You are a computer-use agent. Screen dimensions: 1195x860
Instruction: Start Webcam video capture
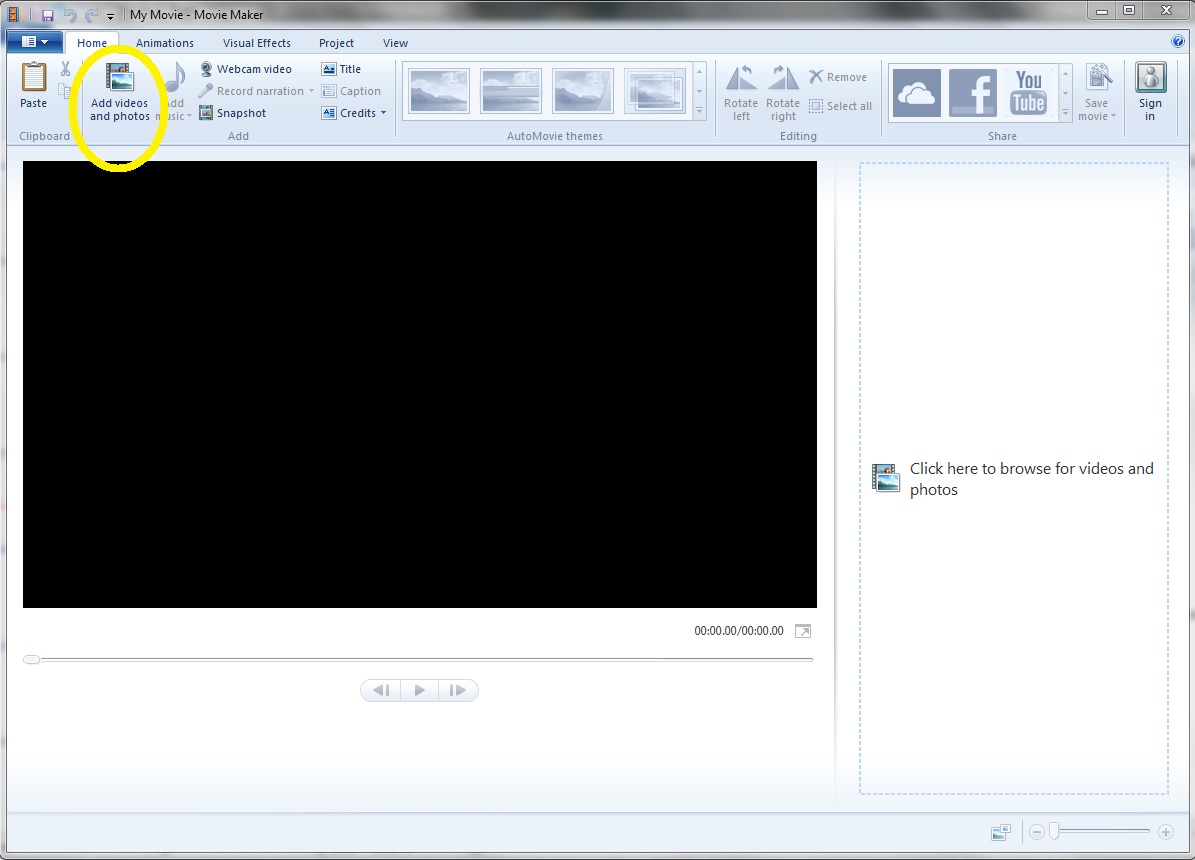pos(245,69)
